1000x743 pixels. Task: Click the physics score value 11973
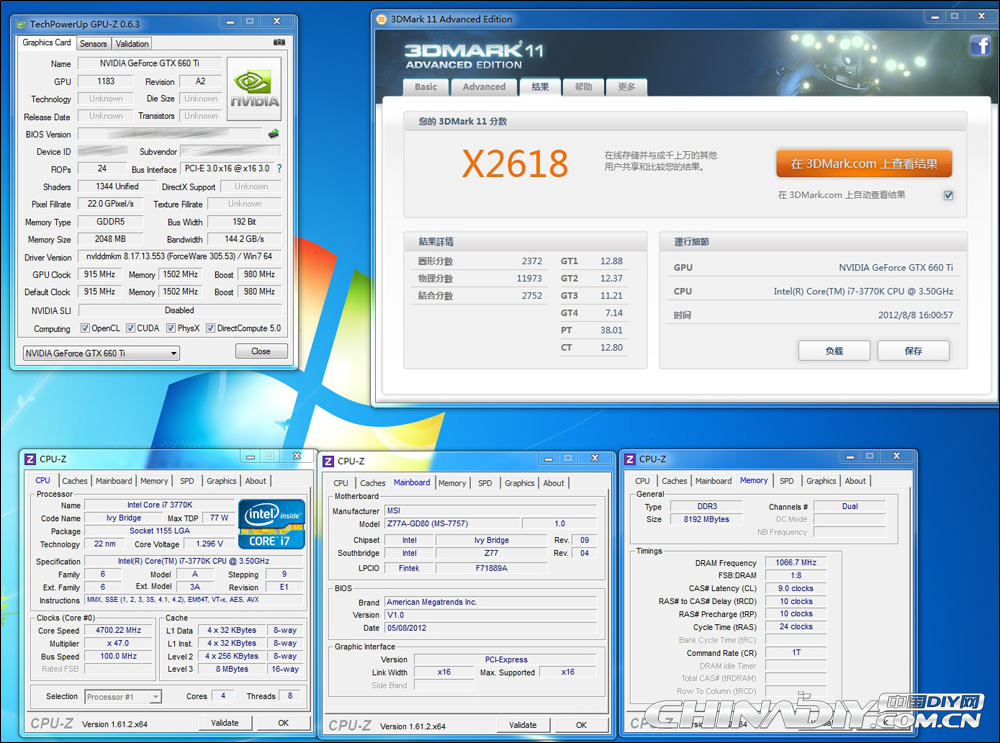[x=529, y=279]
